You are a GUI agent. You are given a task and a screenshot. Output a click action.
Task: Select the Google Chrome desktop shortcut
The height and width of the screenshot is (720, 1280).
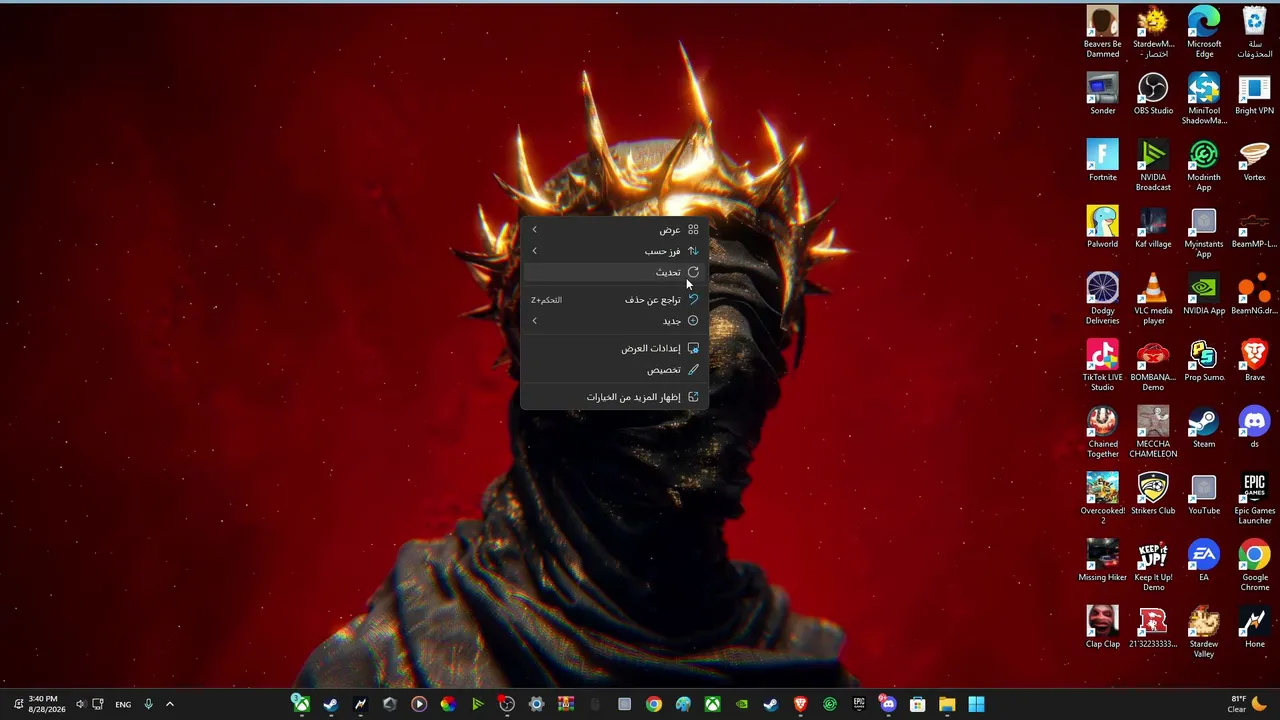[1254, 565]
